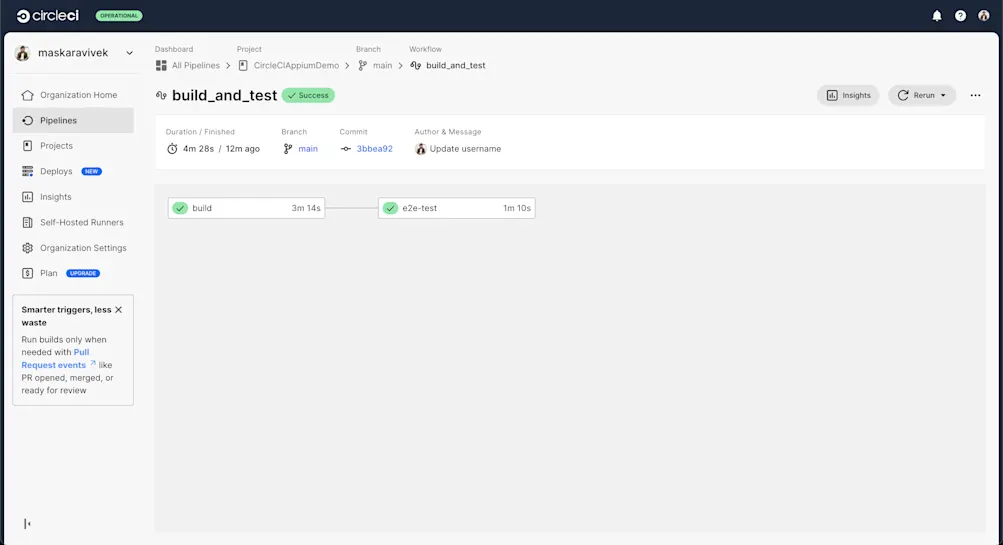Click the Insights chart sidebar icon
The image size is (1003, 545).
tap(28, 197)
